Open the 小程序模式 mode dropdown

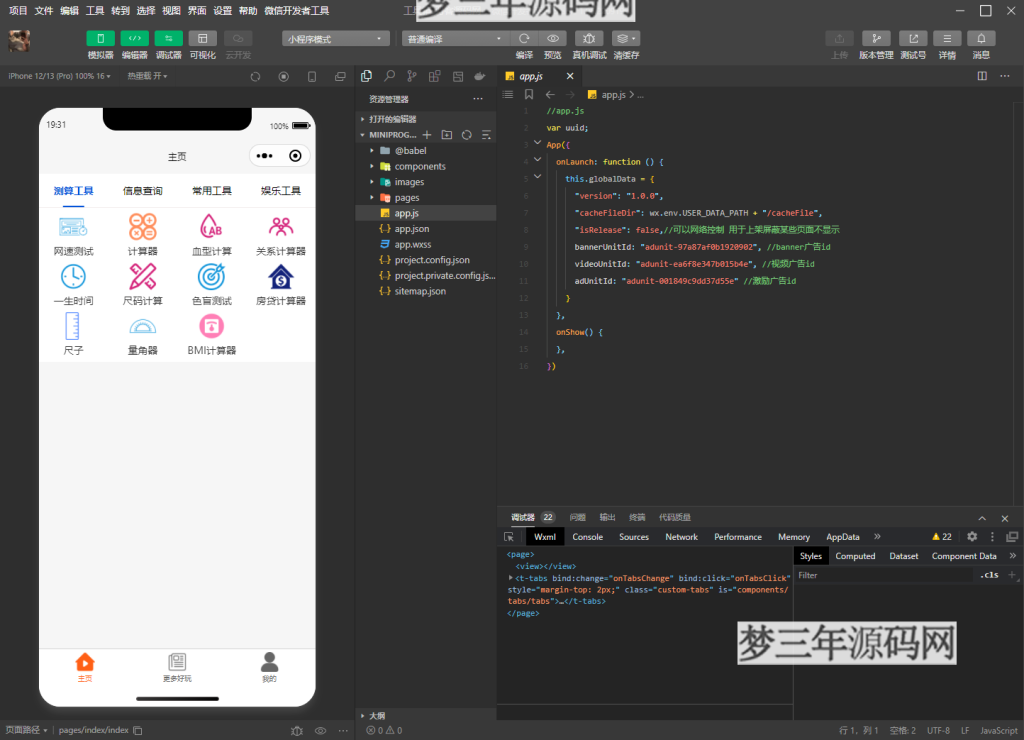[x=335, y=39]
